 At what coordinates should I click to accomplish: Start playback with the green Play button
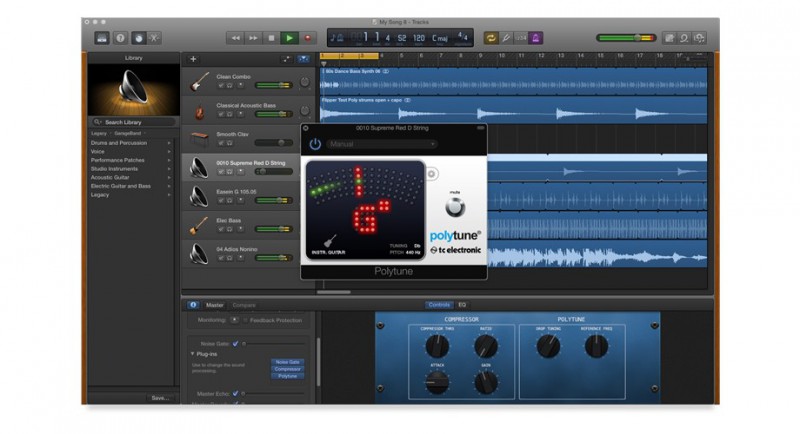pos(289,38)
